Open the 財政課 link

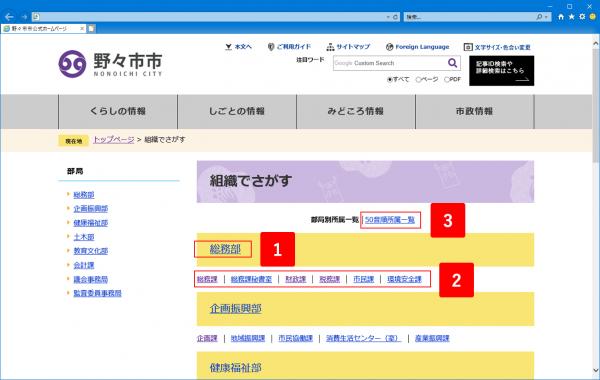(x=296, y=279)
